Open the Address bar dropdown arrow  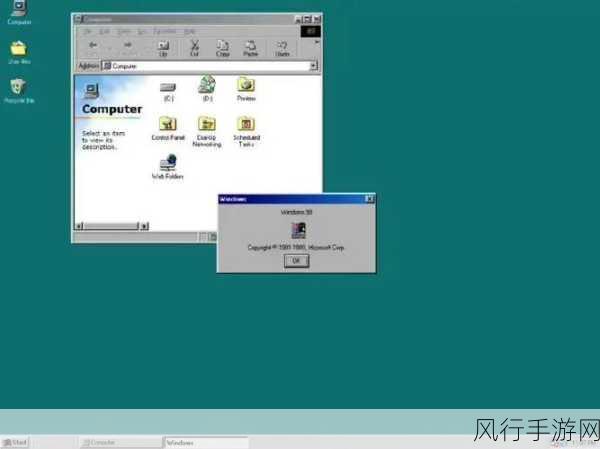click(313, 66)
